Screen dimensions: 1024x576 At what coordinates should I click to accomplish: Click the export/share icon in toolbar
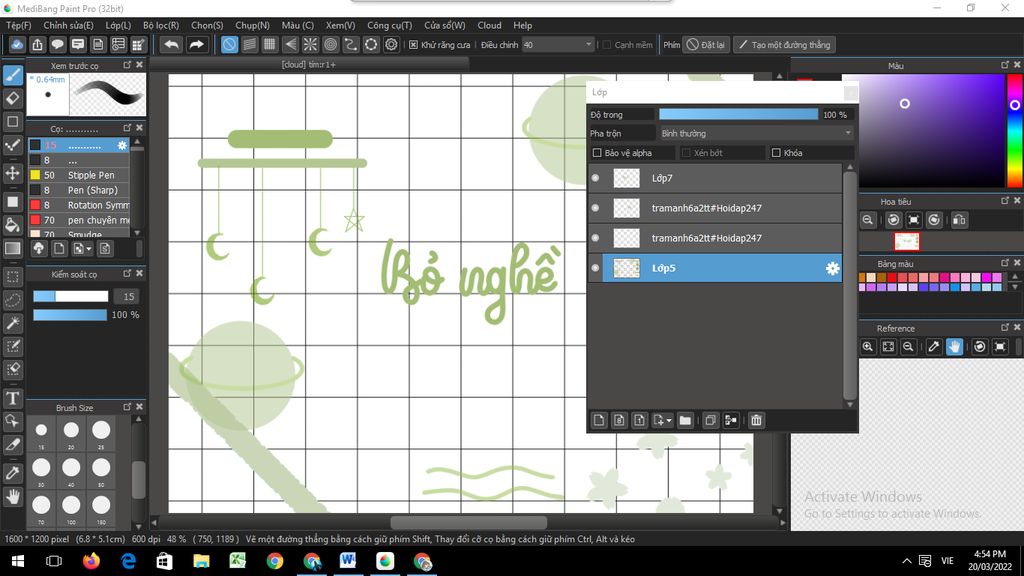(37, 44)
